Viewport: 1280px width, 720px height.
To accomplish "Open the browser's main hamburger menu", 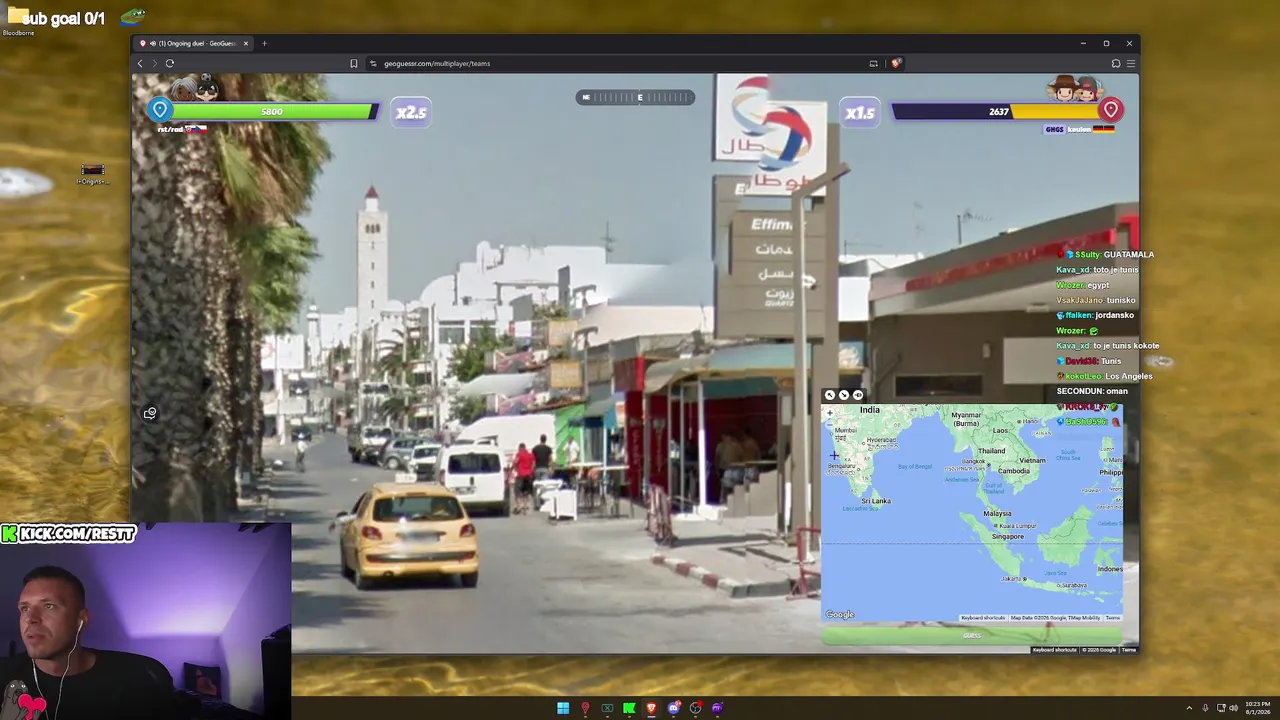I will (1131, 63).
